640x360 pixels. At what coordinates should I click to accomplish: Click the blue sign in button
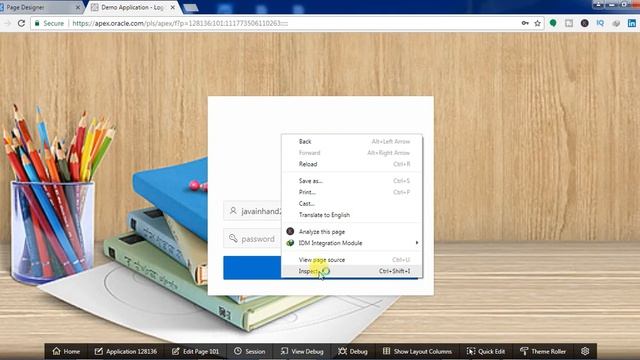point(252,268)
